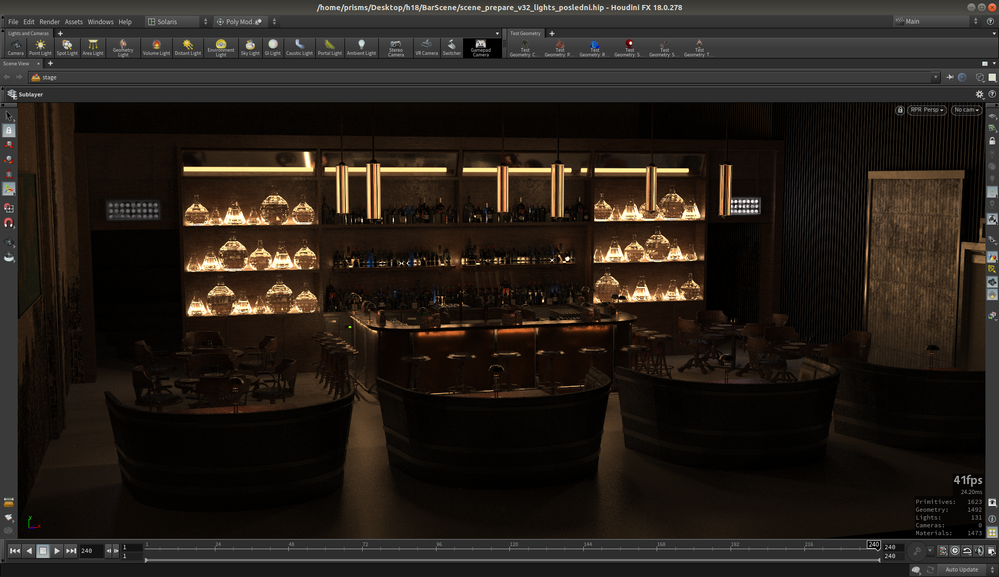This screenshot has height=577, width=999.
Task: Open the RPR Persp viewport dropdown
Action: (x=926, y=110)
